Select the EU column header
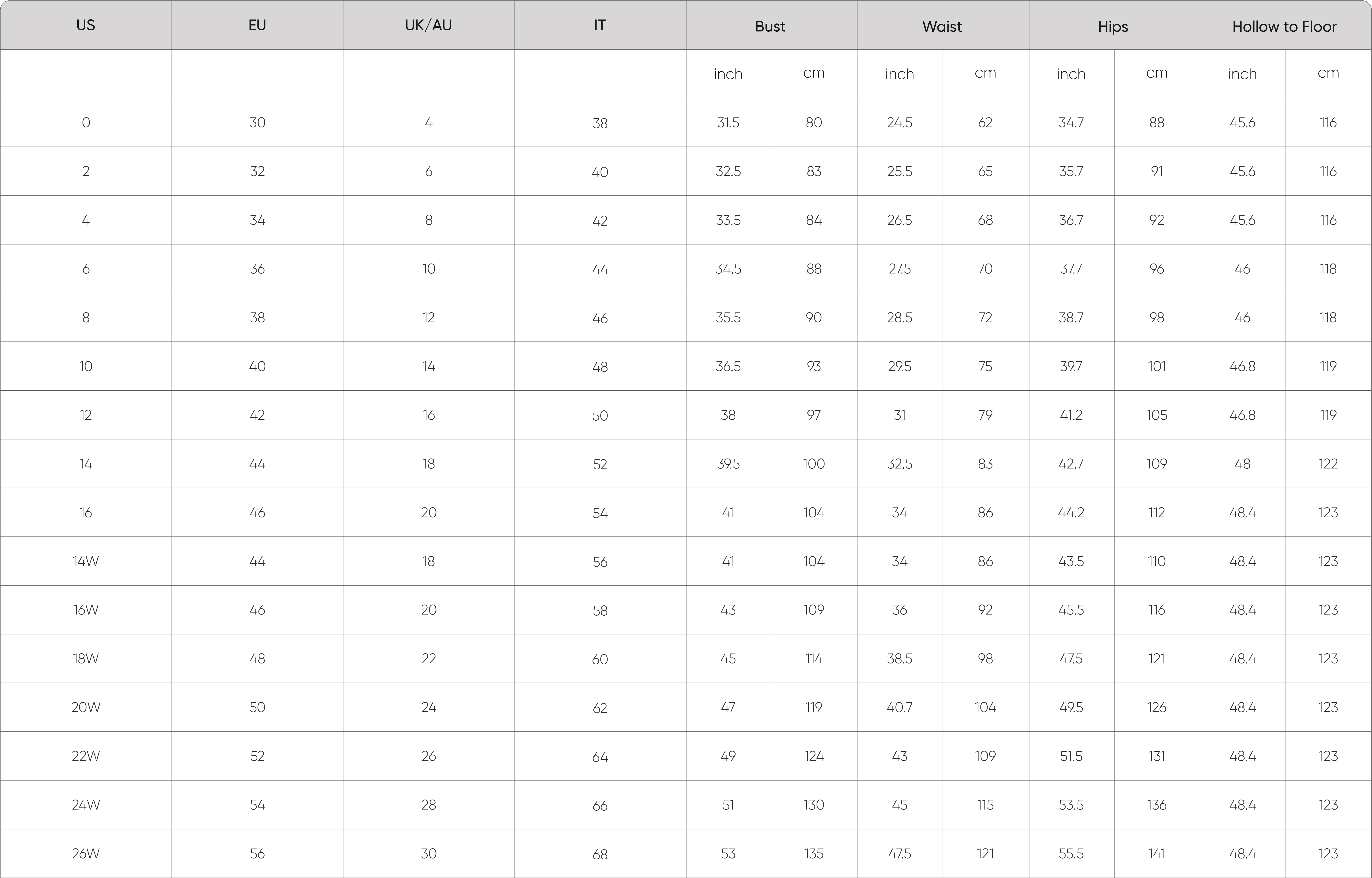This screenshot has width=1372, height=878. pyautogui.click(x=257, y=25)
